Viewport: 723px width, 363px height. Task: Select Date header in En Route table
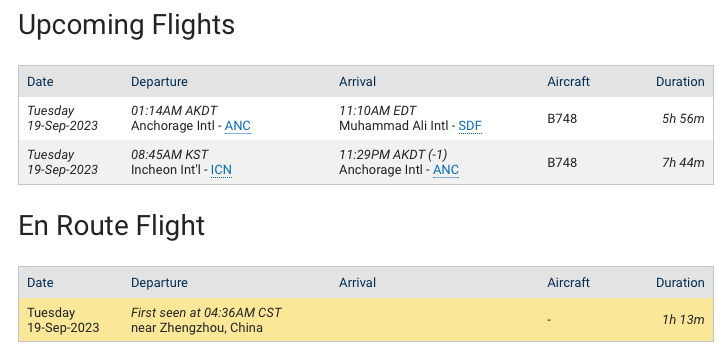pos(40,282)
